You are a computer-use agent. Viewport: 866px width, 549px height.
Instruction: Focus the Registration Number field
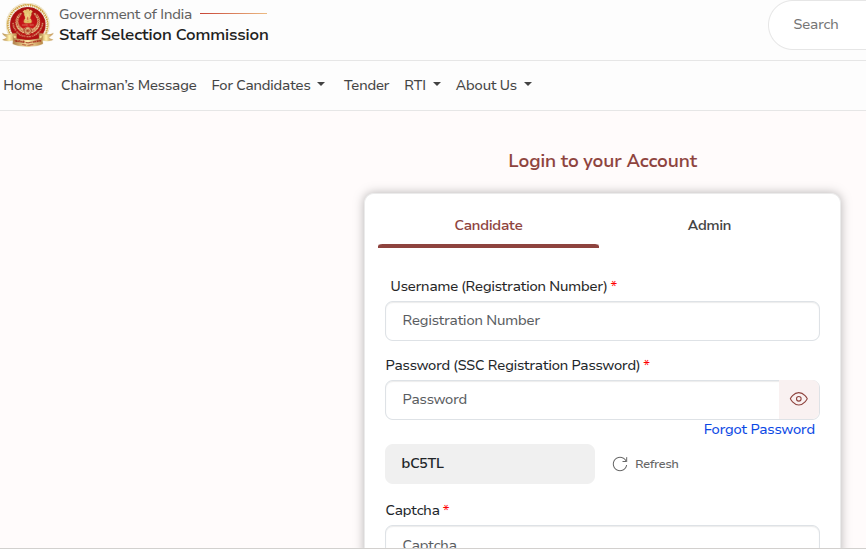[x=602, y=321]
